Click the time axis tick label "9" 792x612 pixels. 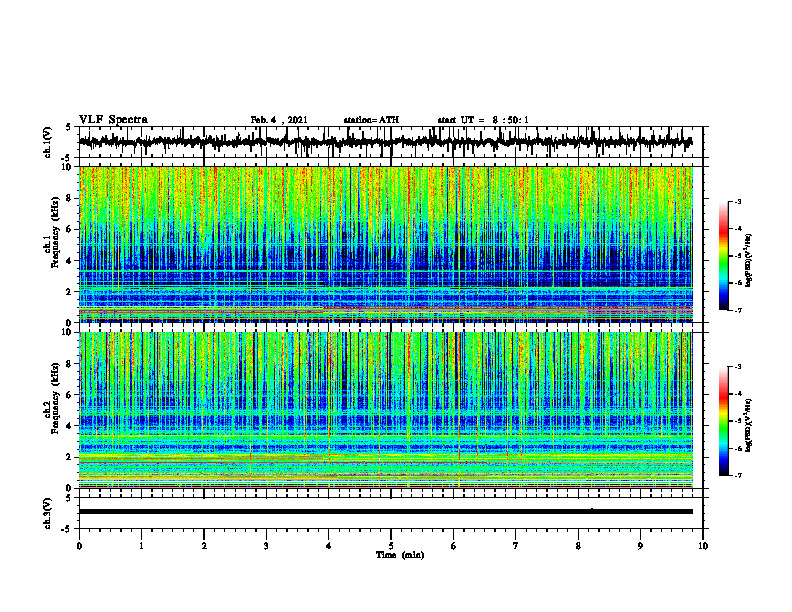click(x=640, y=546)
